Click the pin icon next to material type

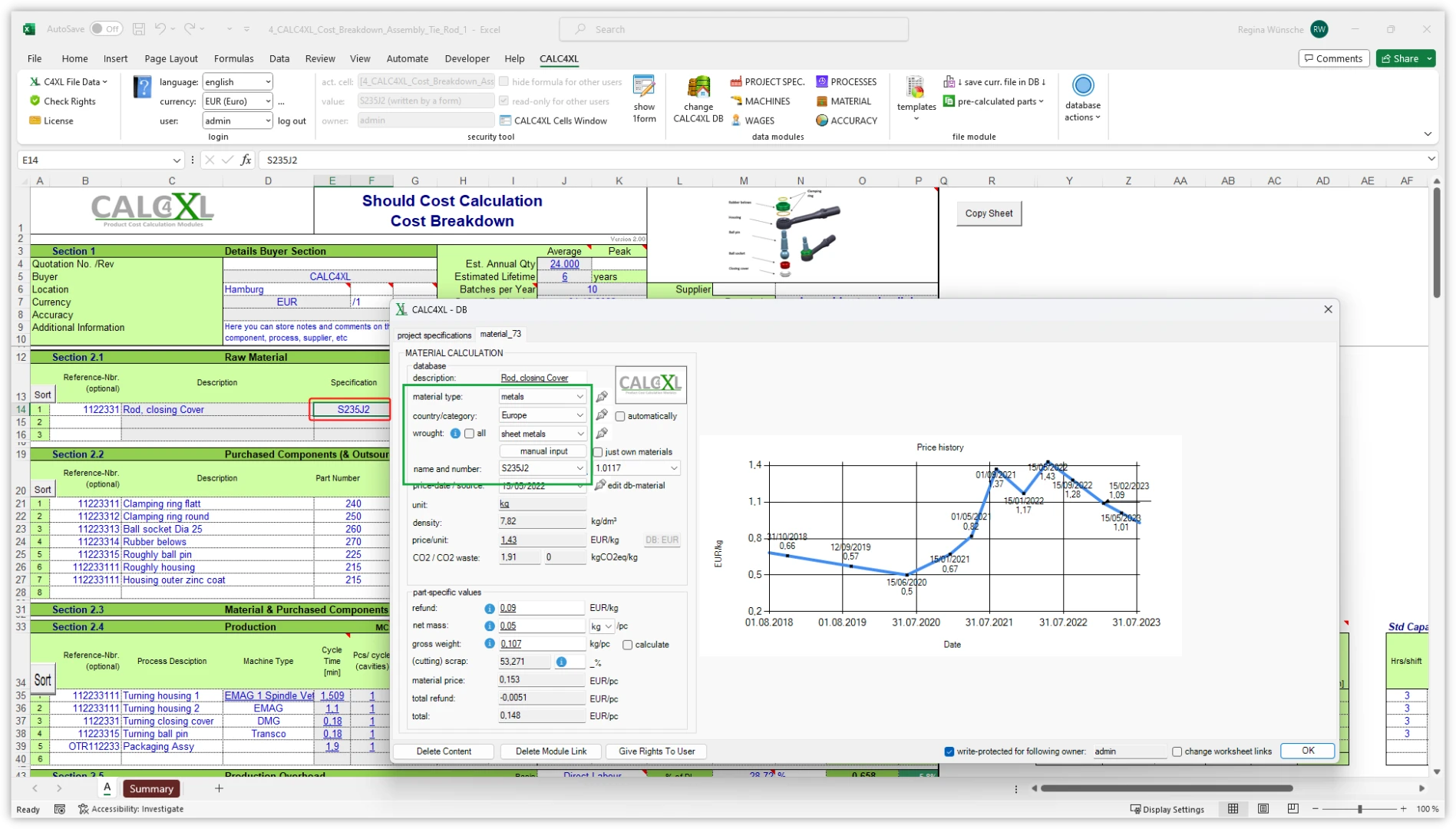click(602, 397)
